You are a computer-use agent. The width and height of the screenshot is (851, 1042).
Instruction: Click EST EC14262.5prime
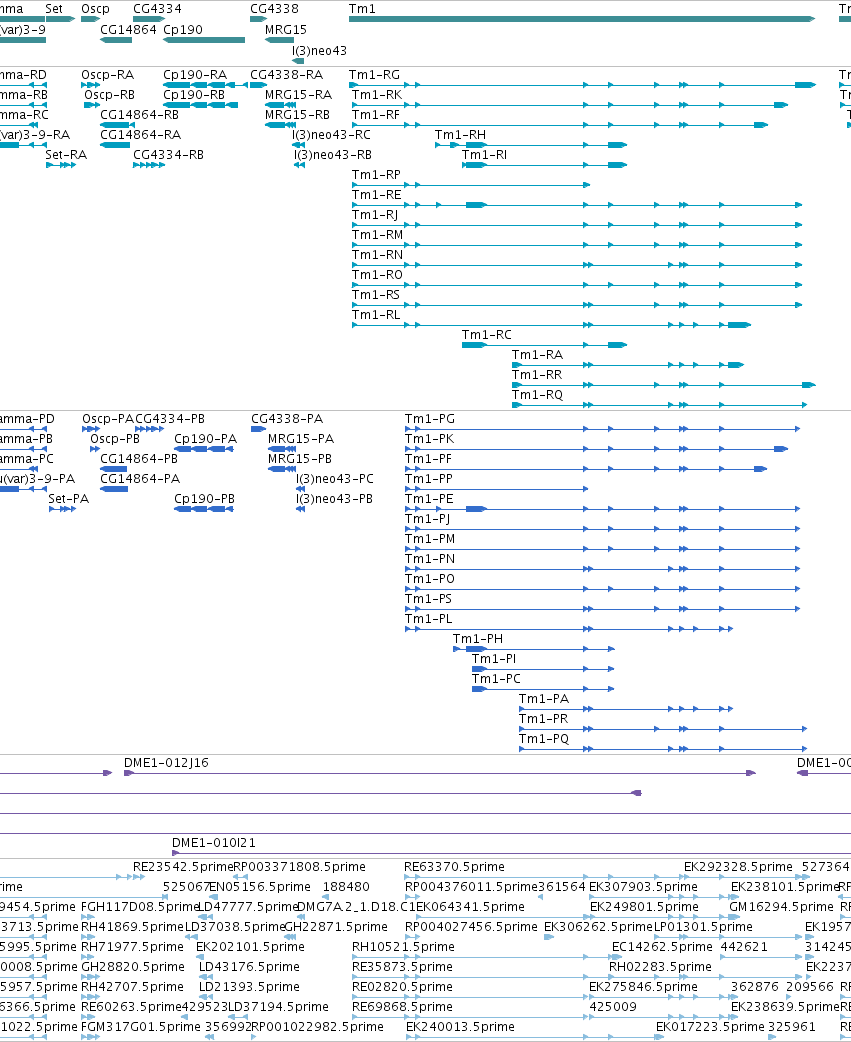662,947
